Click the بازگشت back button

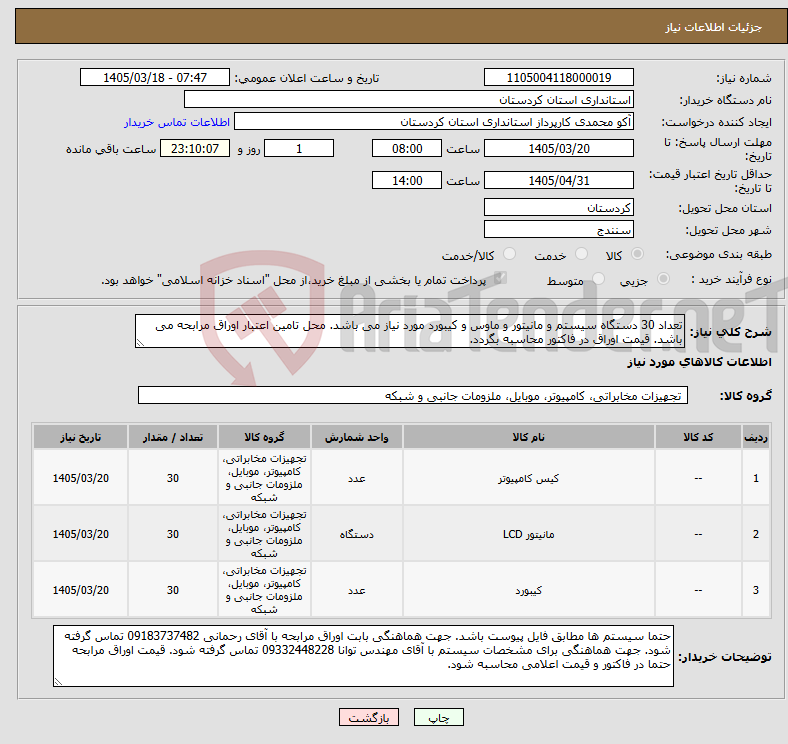pos(369,717)
